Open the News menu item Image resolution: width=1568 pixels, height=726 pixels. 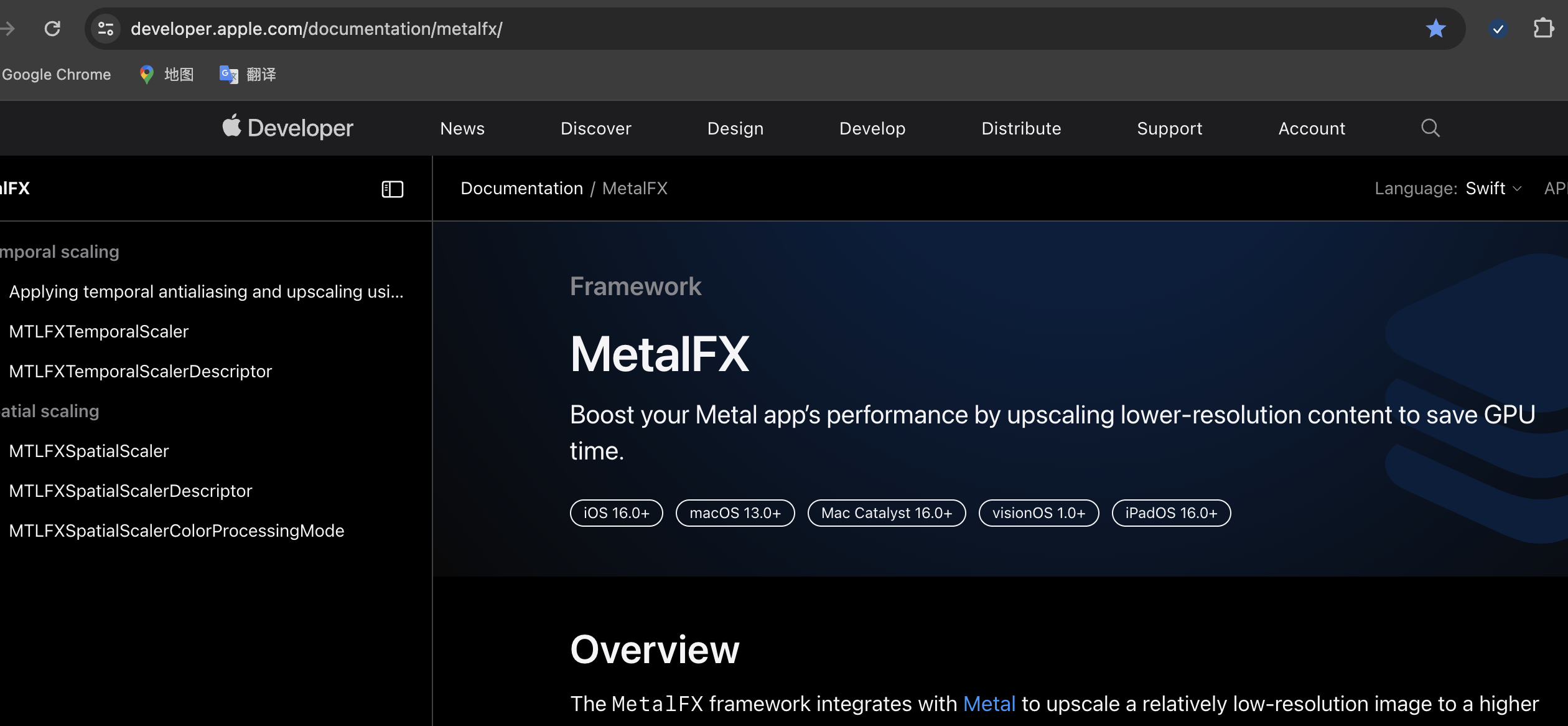(462, 128)
